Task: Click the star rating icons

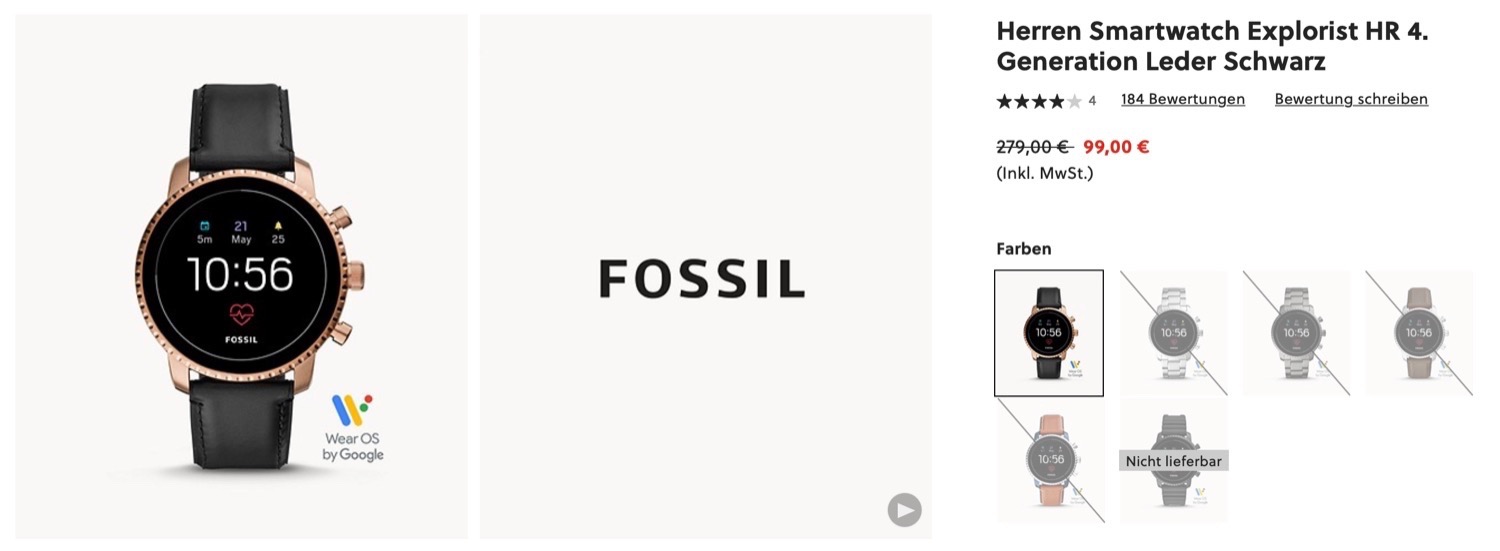Action: 1038,100
